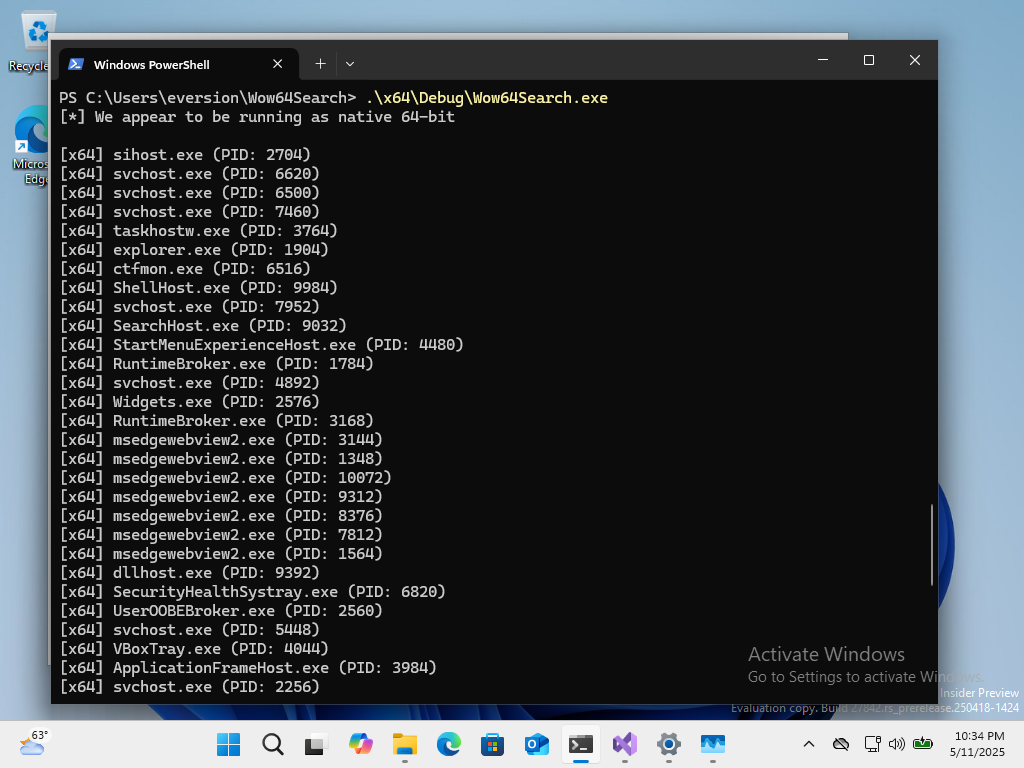Screen dimensions: 1024x768
Task: Open Microsoft Store from the taskbar
Action: (x=492, y=744)
